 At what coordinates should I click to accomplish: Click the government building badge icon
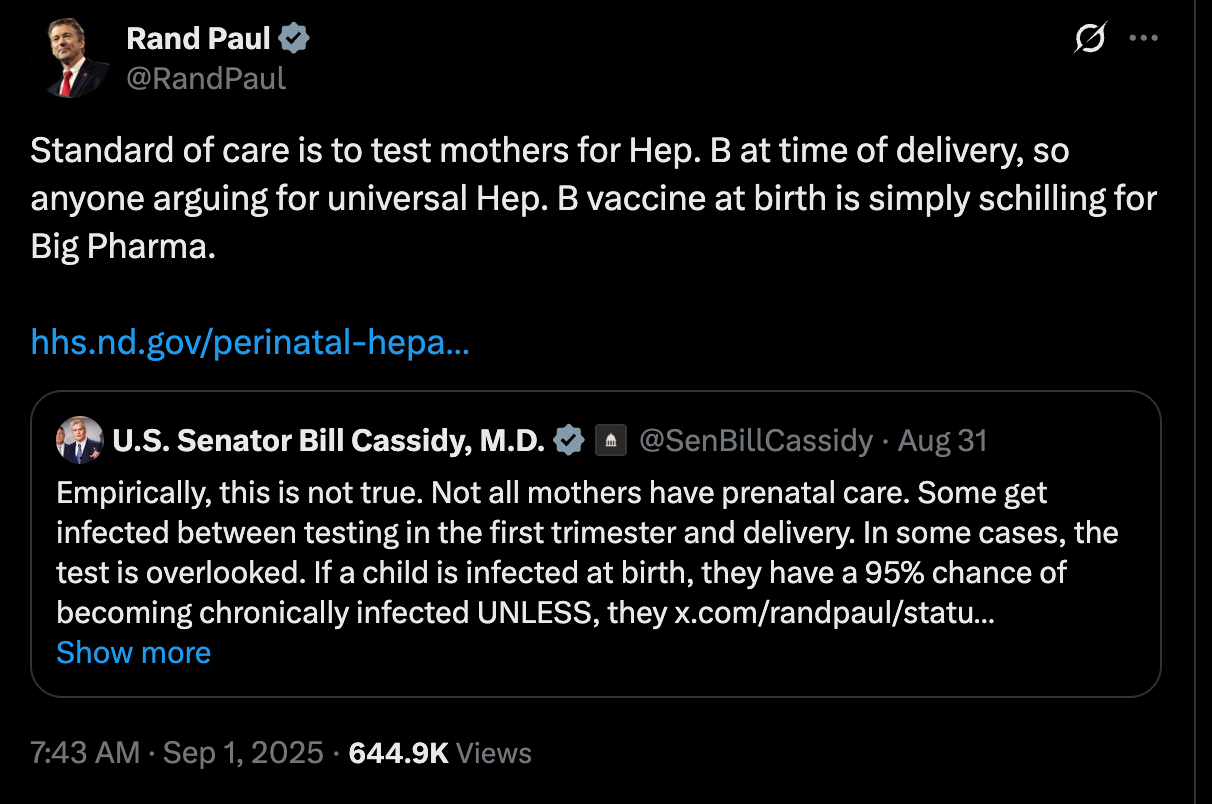pos(610,440)
